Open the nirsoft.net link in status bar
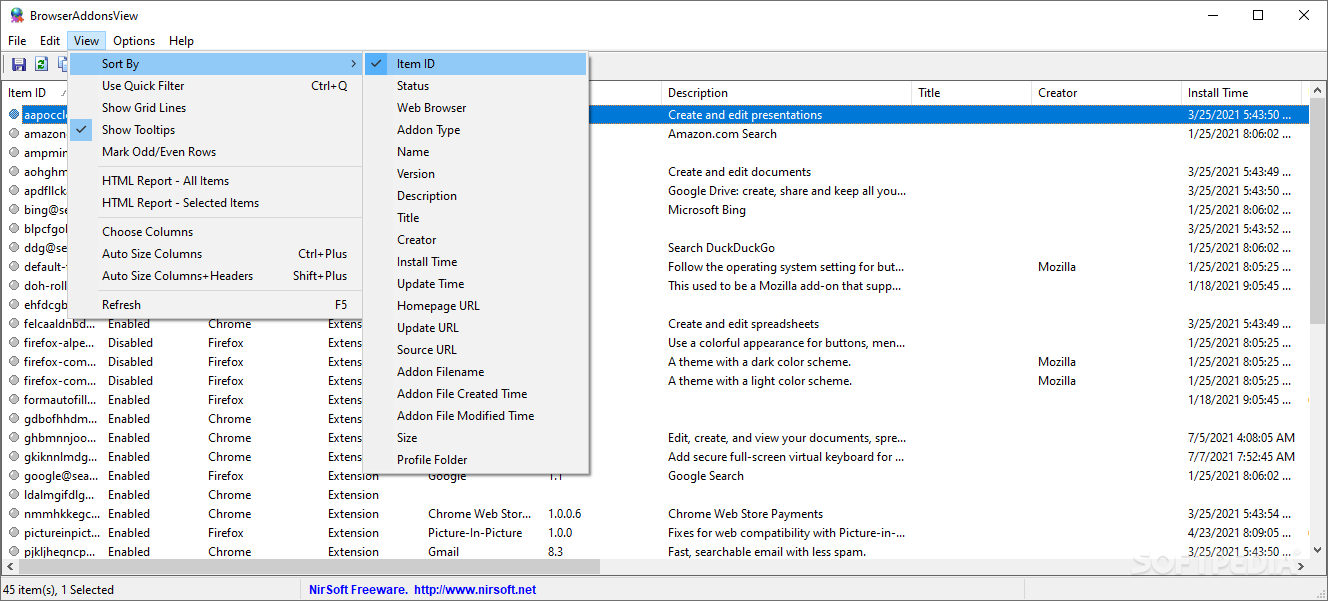The width and height of the screenshot is (1328, 601). pyautogui.click(x=475, y=590)
